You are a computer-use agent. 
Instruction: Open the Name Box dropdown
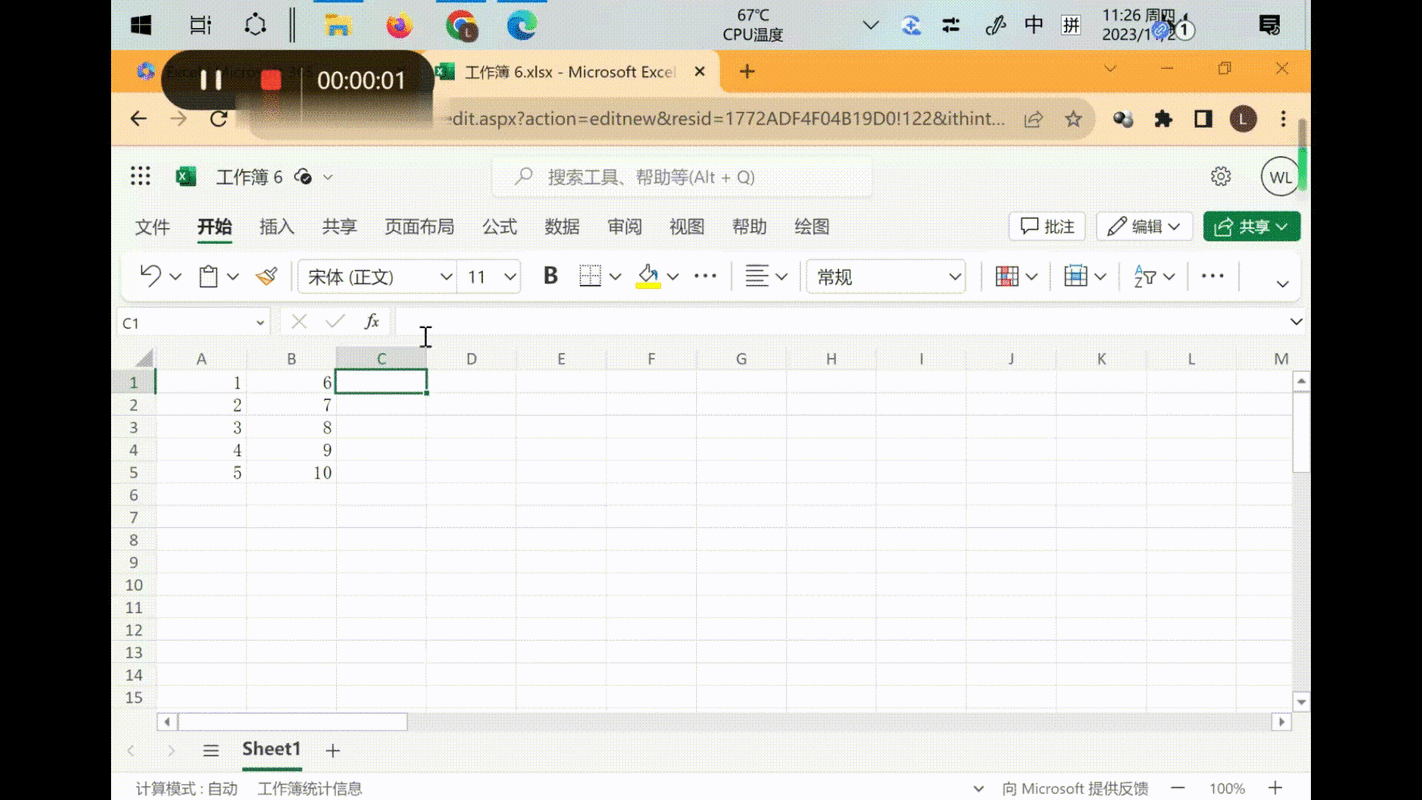260,323
